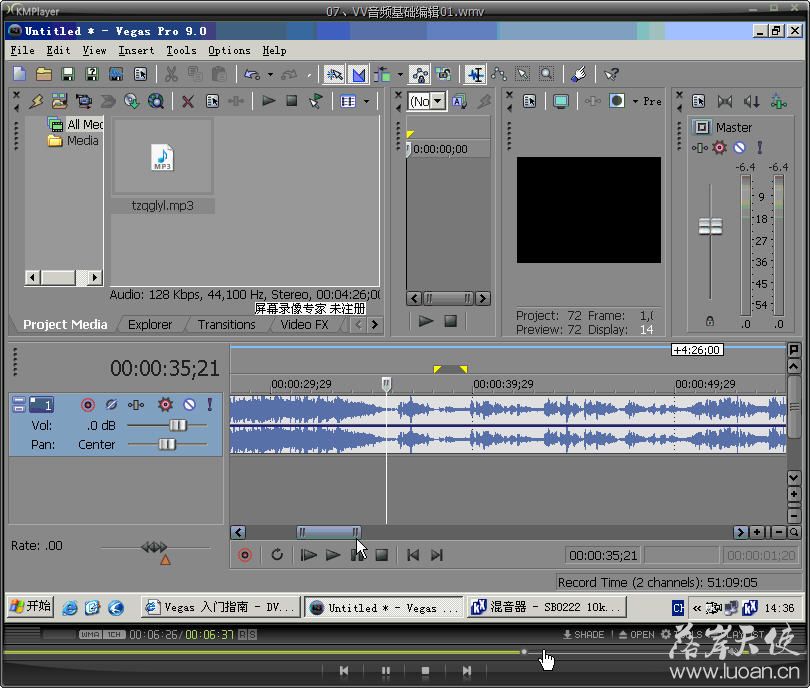Open Split Screen View dropdown arrow
Image resolution: width=810 pixels, height=688 pixels.
point(635,101)
